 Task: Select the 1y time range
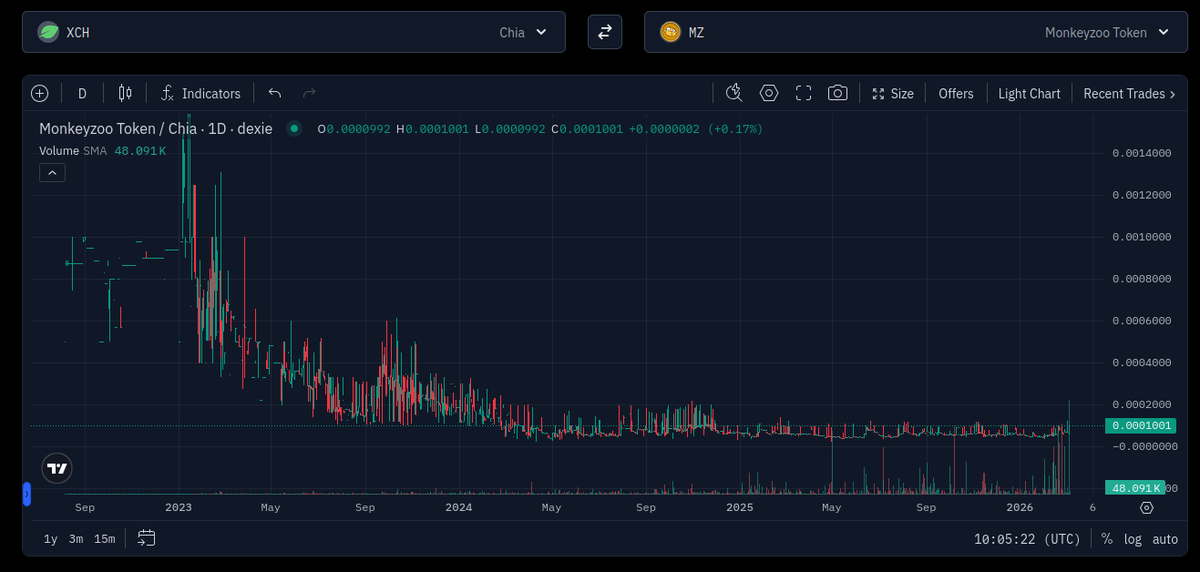tap(50, 539)
